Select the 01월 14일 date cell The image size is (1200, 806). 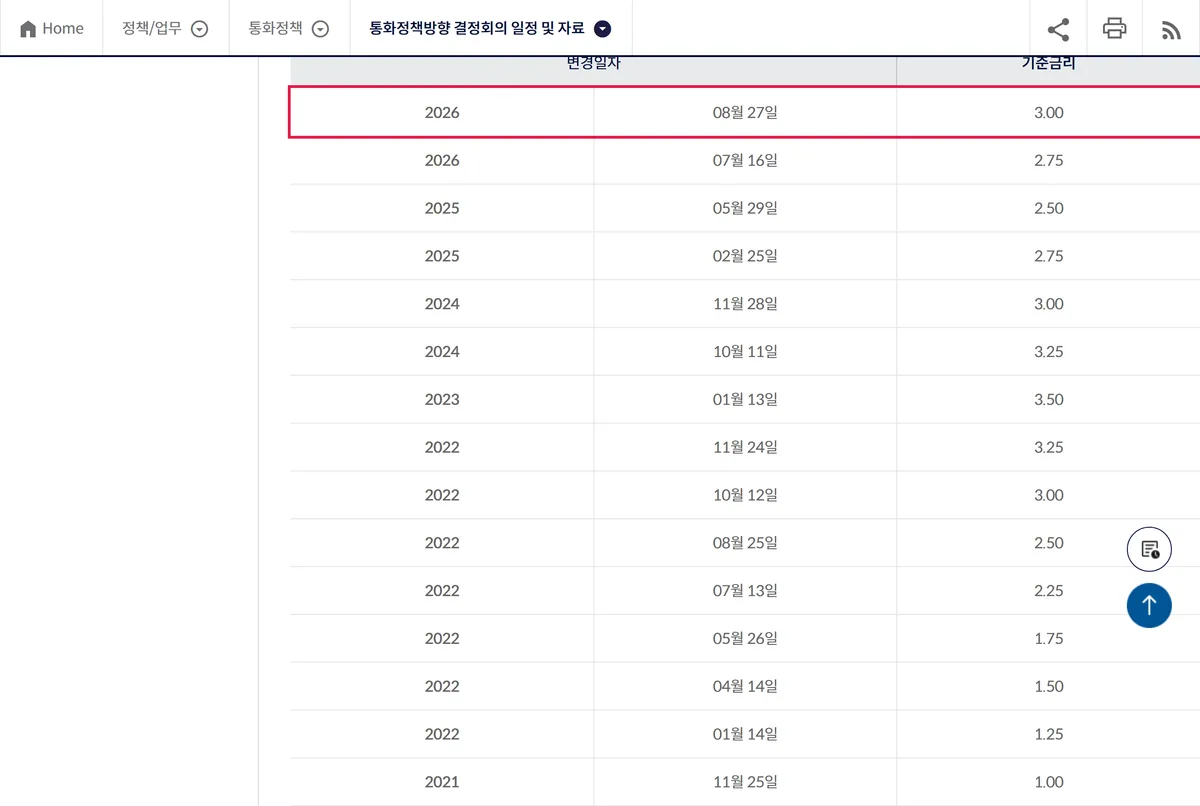tap(745, 734)
